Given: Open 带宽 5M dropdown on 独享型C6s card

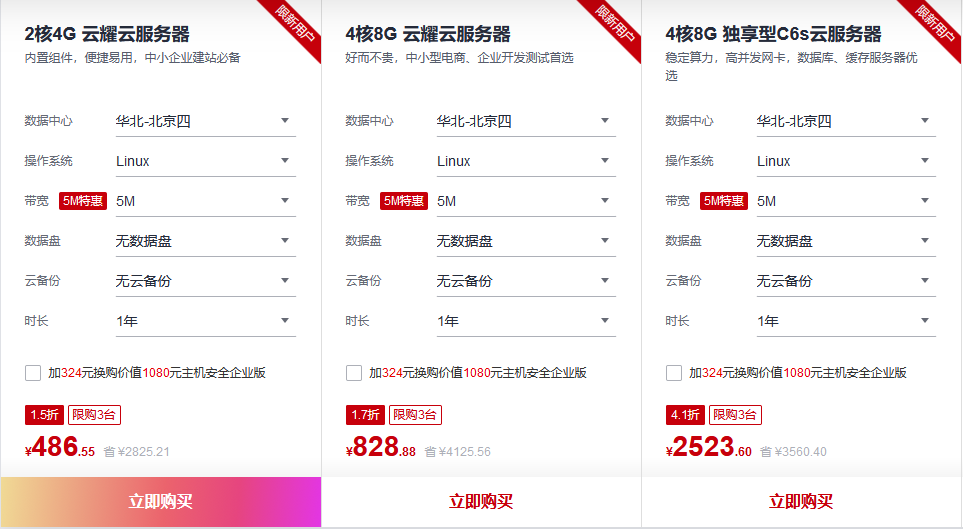Looking at the screenshot, I should (845, 201).
